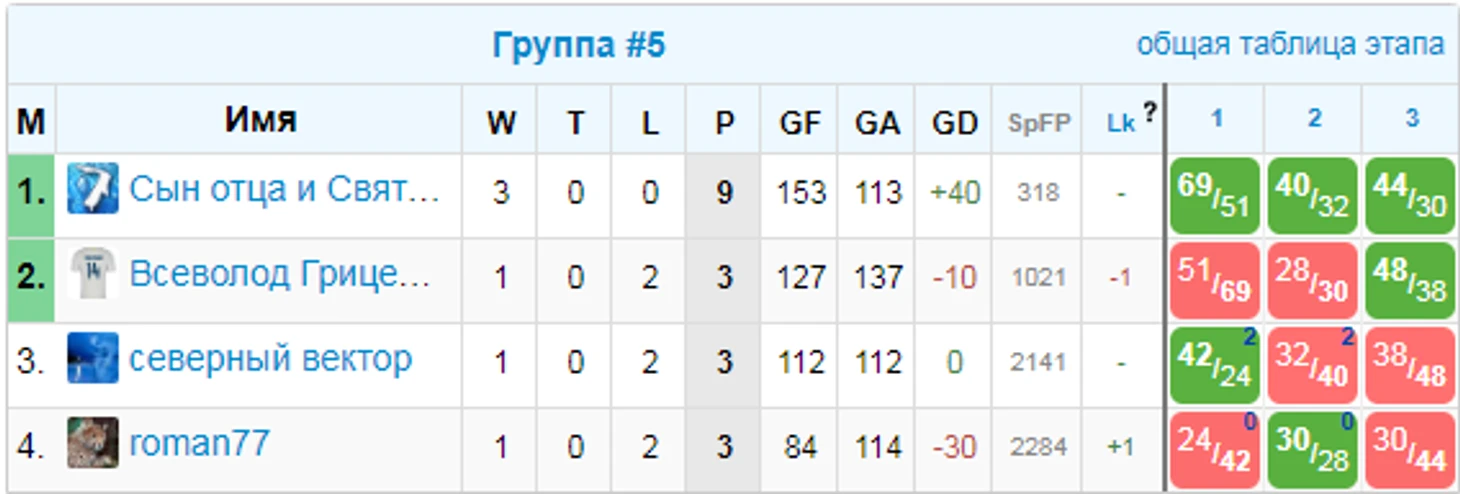Open северный вектор player profile
The height and width of the screenshot is (494, 1460).
(x=271, y=359)
